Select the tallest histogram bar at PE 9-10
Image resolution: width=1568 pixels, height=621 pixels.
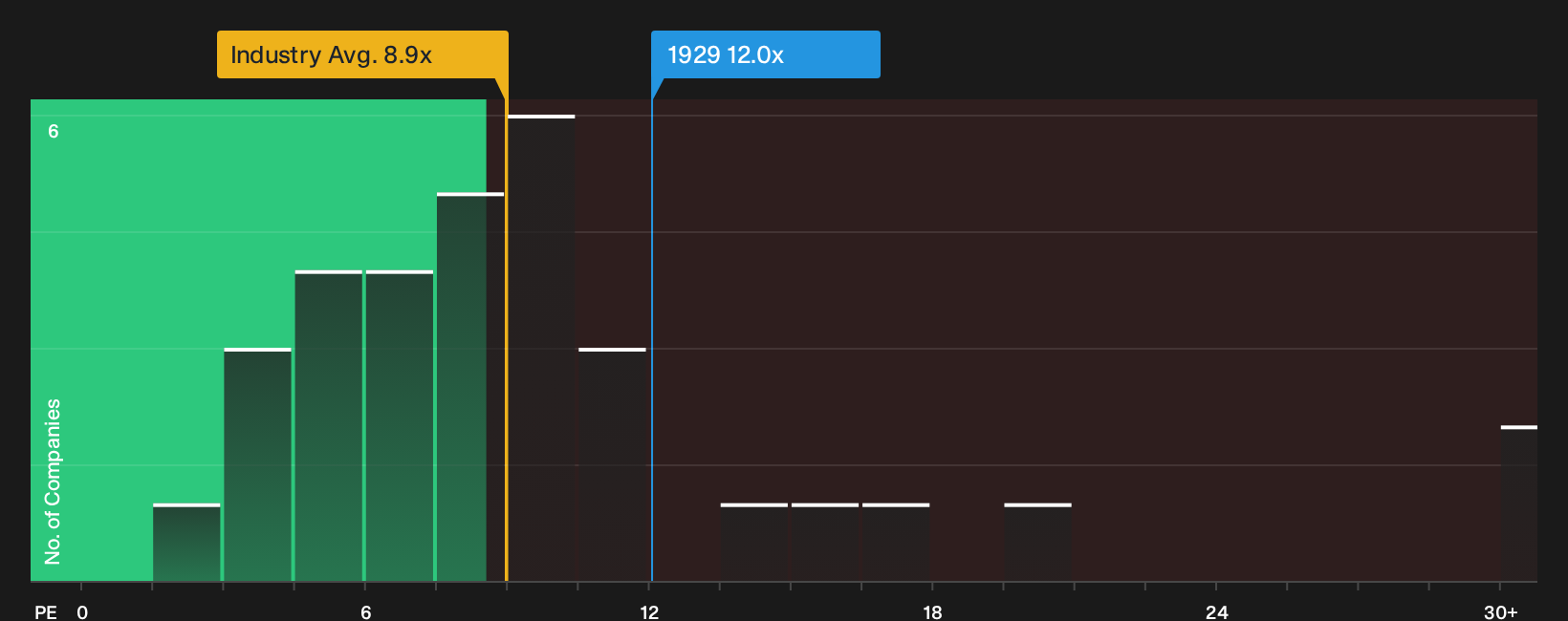(x=541, y=349)
